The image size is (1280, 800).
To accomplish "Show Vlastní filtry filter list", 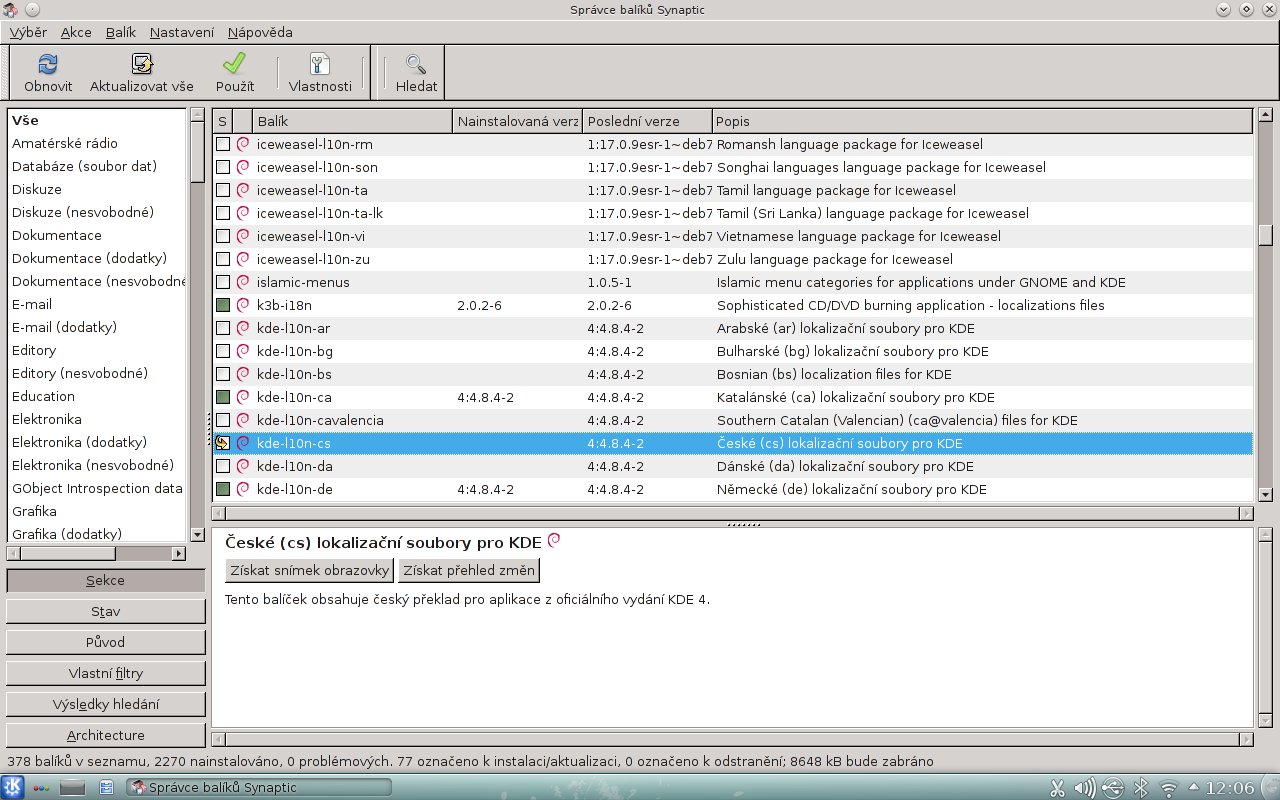I will point(106,673).
